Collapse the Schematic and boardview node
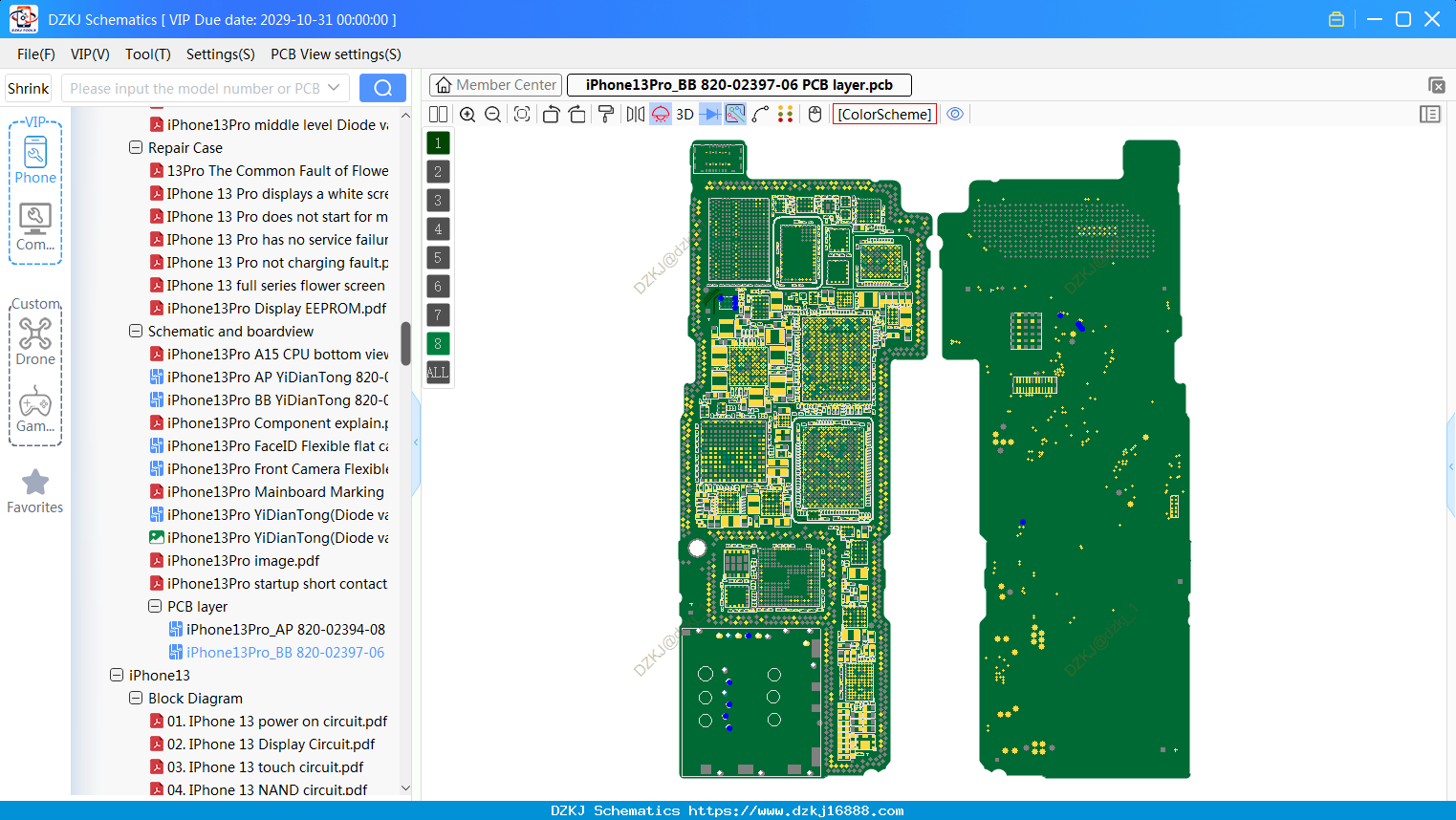This screenshot has width=1456, height=820. pos(136,332)
